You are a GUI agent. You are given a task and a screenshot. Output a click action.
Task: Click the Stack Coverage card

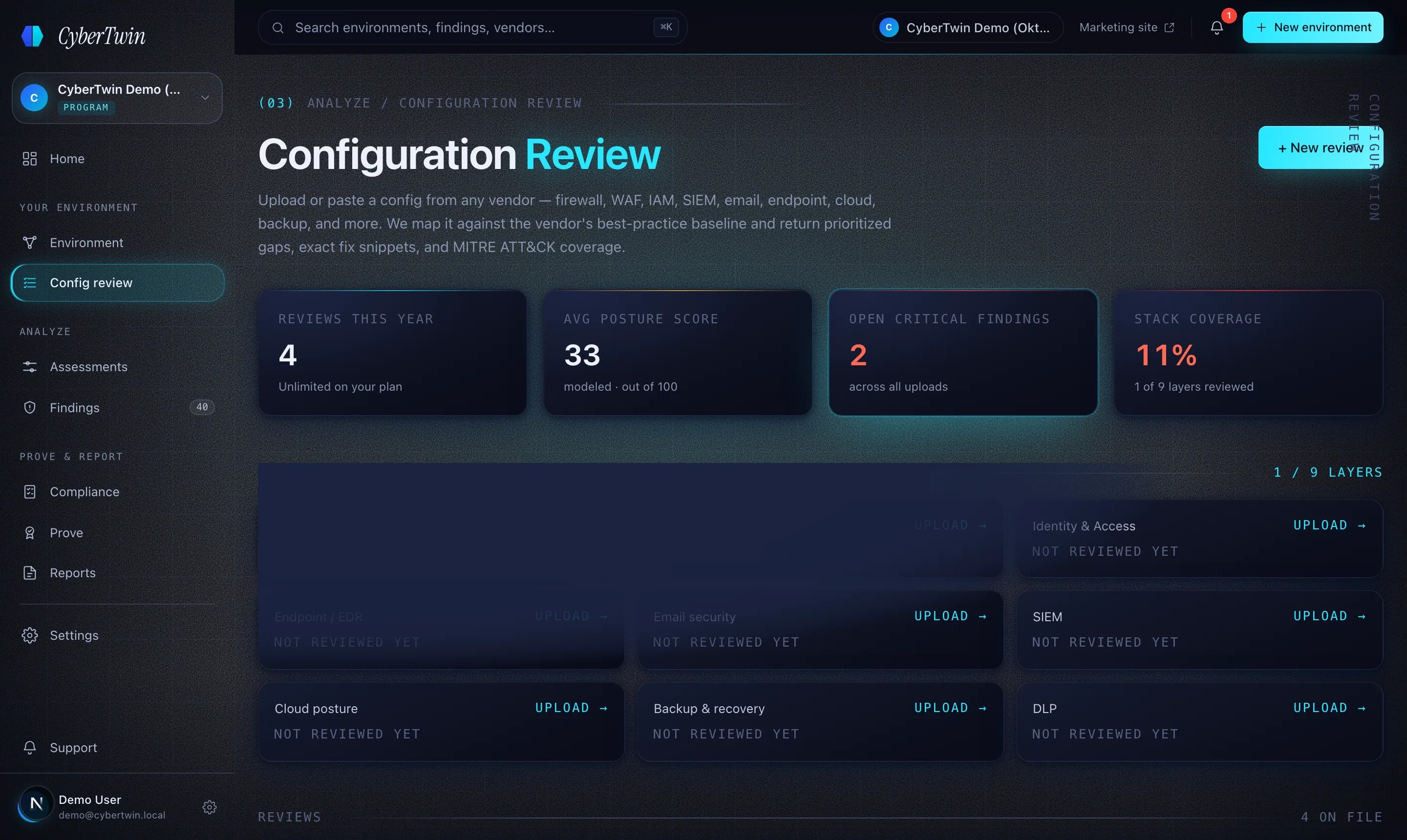tap(1248, 353)
